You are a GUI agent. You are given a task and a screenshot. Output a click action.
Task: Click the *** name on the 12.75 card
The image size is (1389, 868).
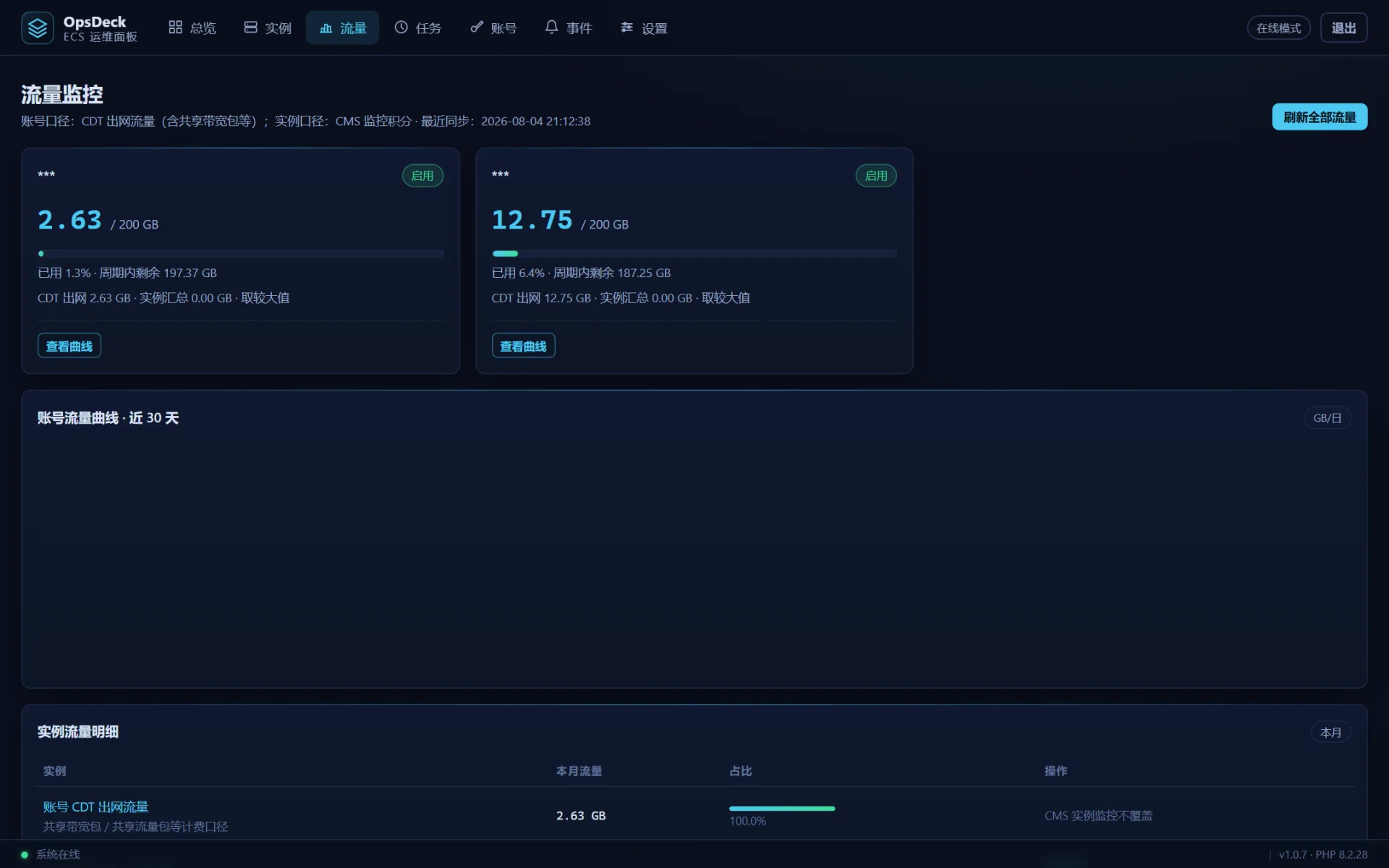(500, 175)
